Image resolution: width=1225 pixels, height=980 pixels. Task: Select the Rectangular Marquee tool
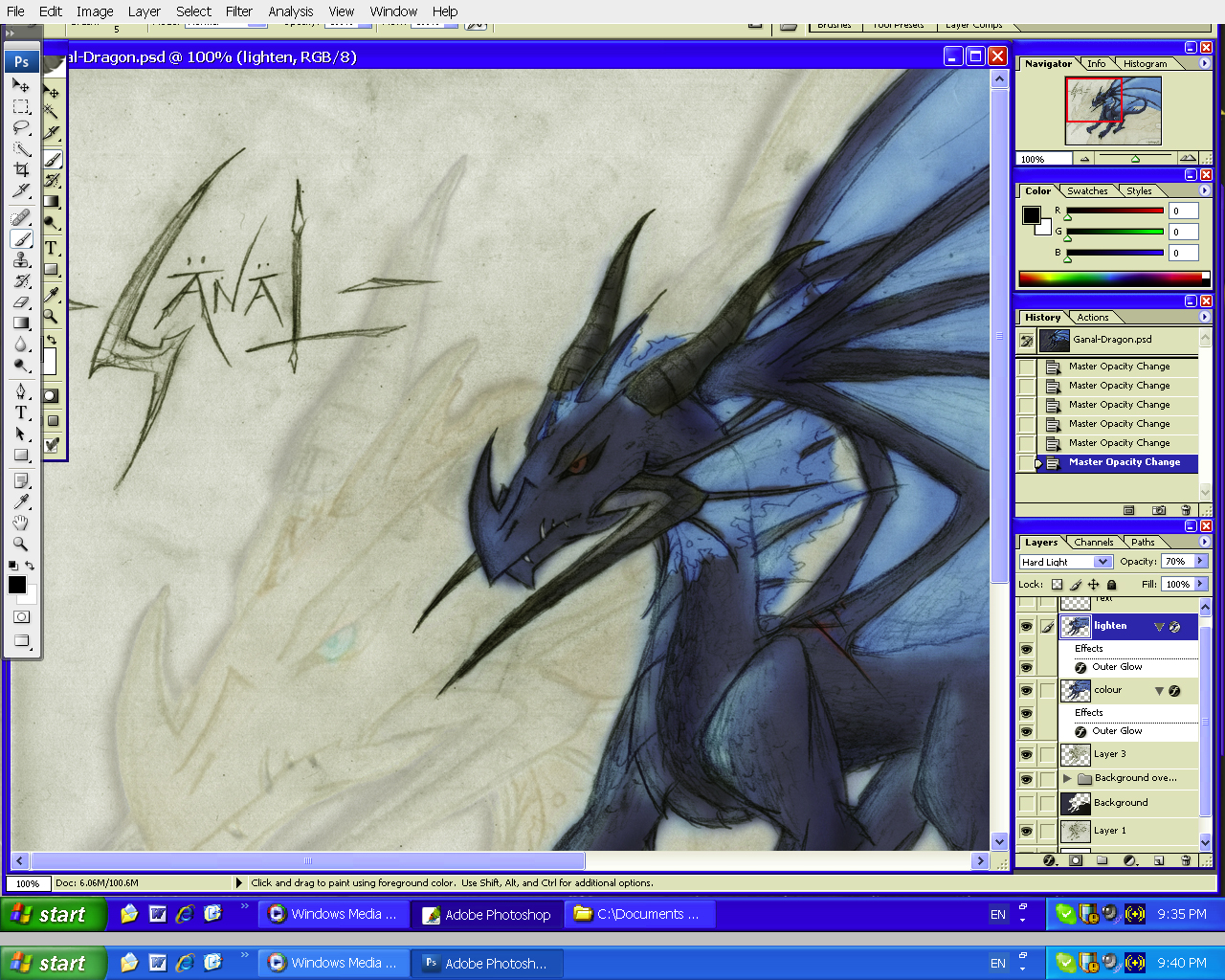click(x=21, y=106)
